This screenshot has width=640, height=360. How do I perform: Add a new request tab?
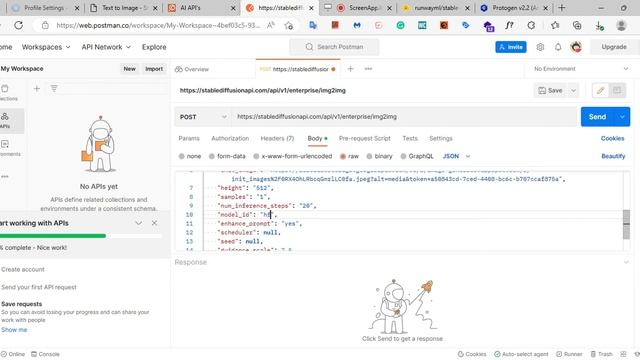click(350, 69)
